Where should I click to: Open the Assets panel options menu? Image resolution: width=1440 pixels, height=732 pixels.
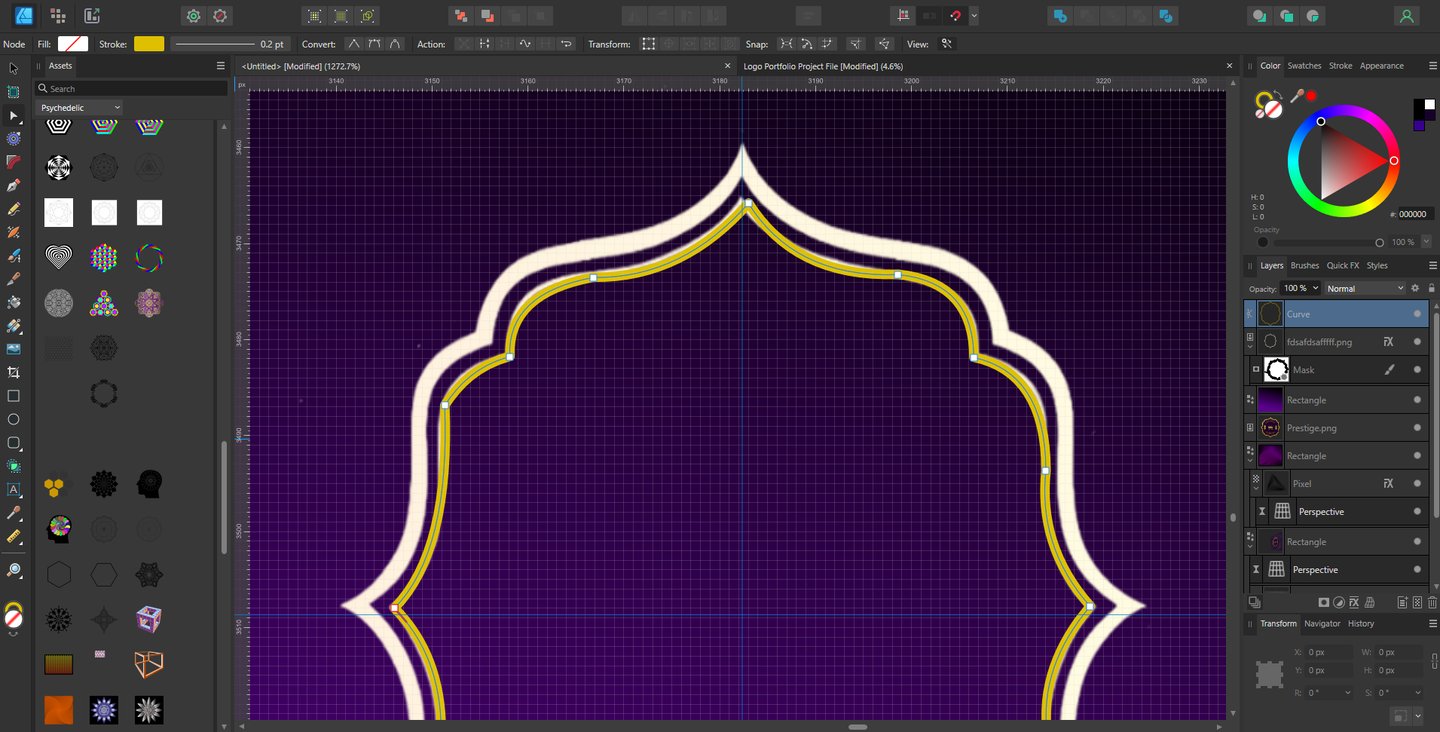221,66
